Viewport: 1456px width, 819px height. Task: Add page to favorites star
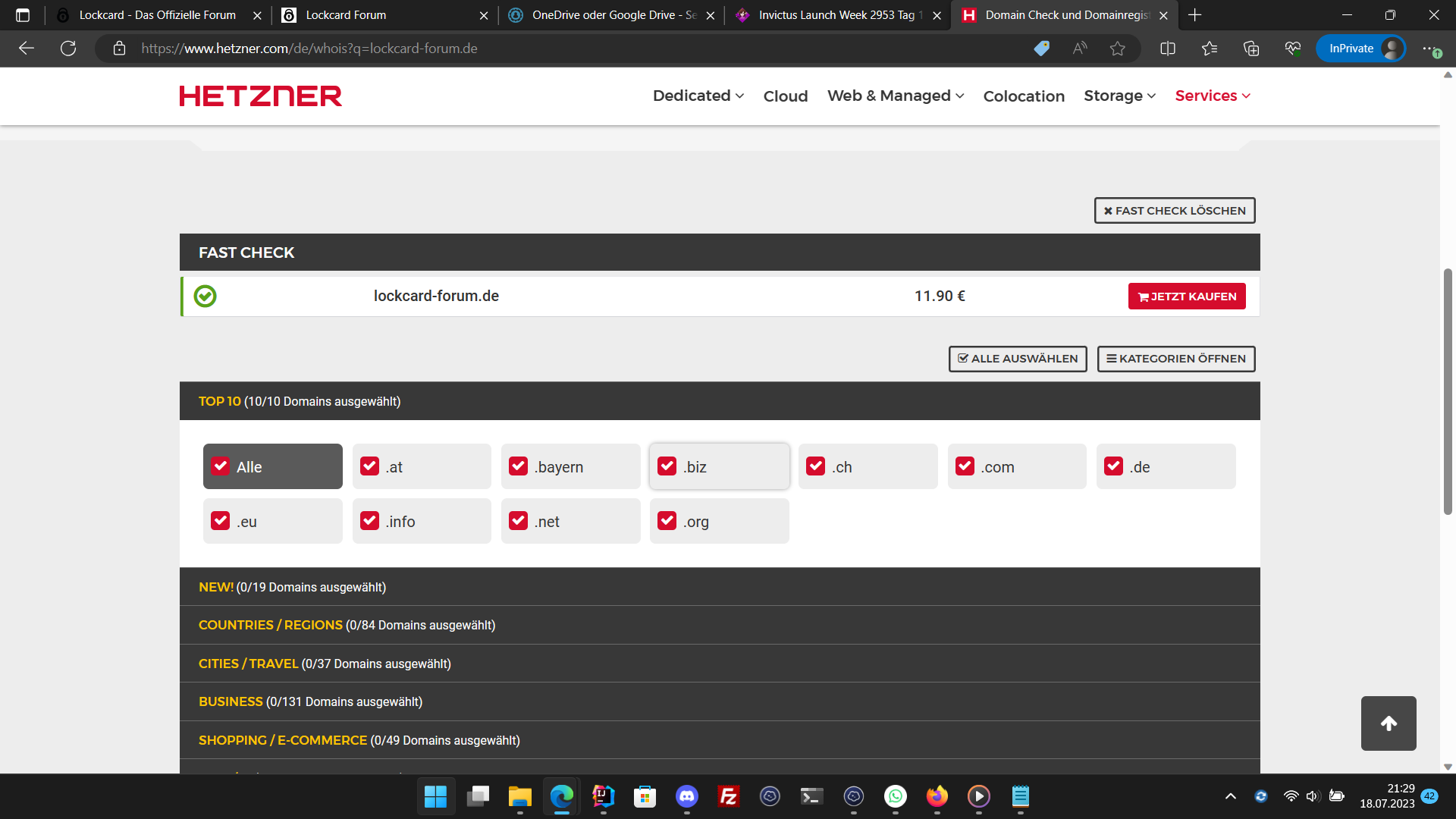pos(1118,49)
